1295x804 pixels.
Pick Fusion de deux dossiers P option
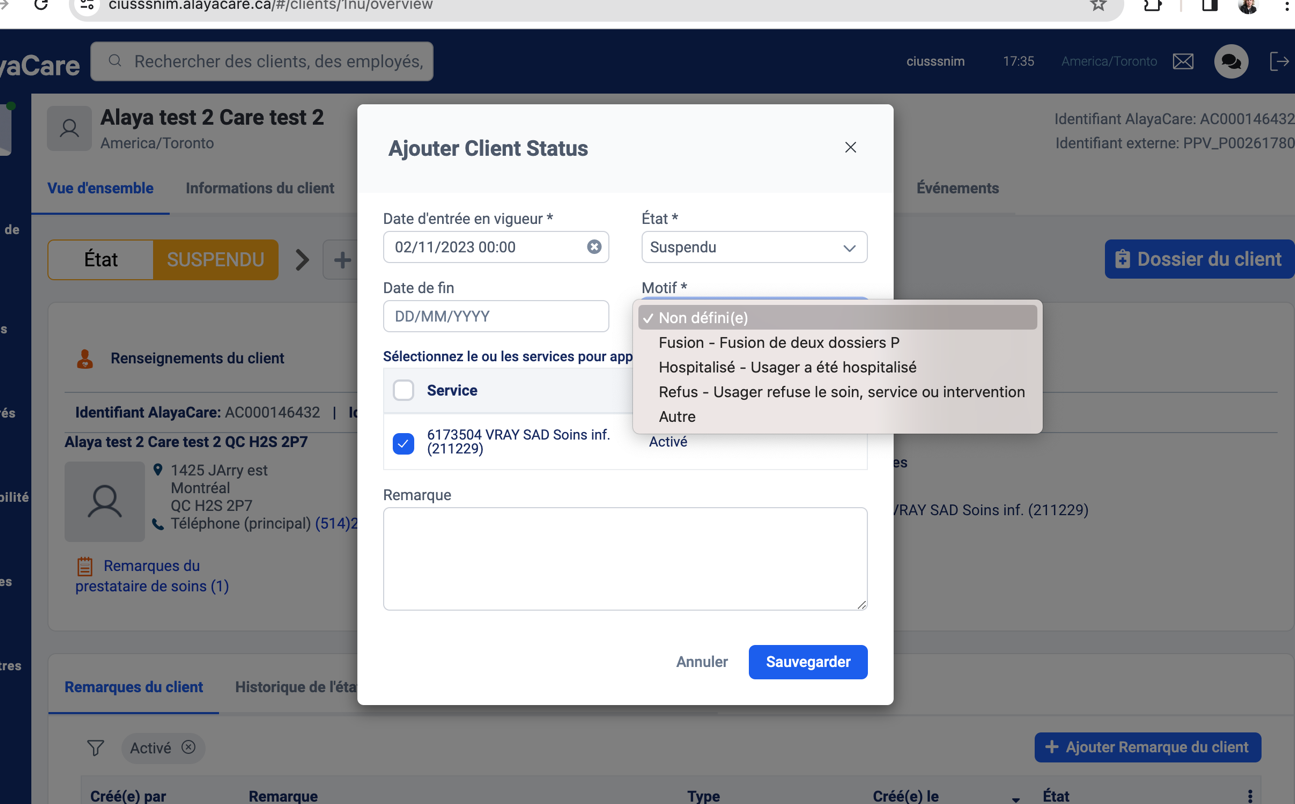[778, 343]
